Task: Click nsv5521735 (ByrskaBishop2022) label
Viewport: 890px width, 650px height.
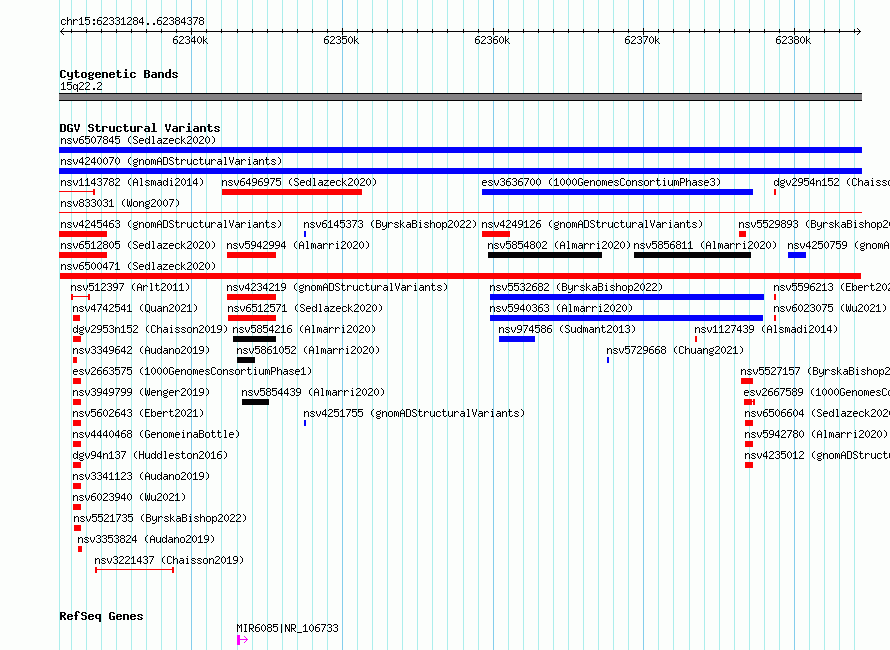Action: coord(160,518)
